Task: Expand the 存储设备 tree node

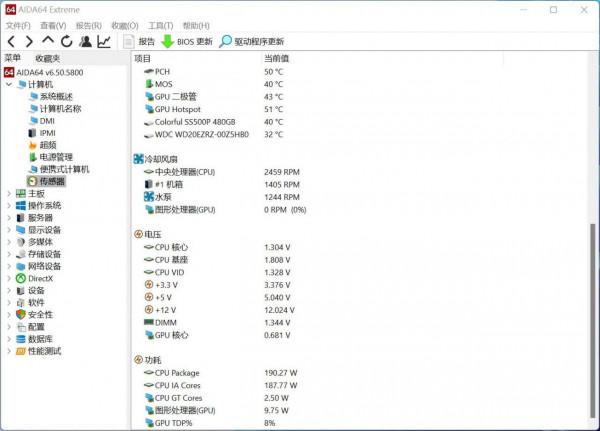Action: click(9, 254)
